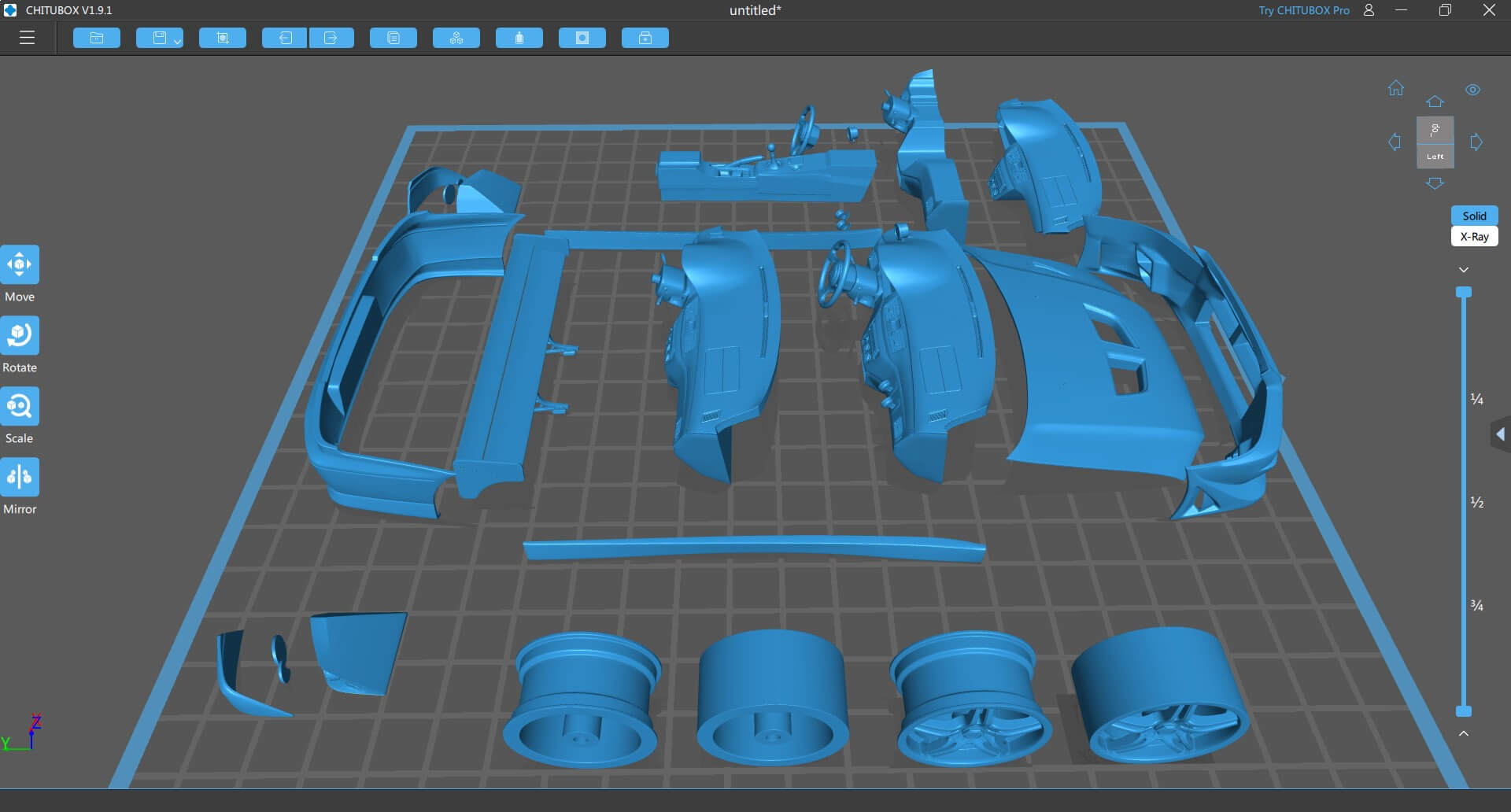The image size is (1511, 812).
Task: Toggle the eye perspective view icon
Action: click(x=1472, y=90)
